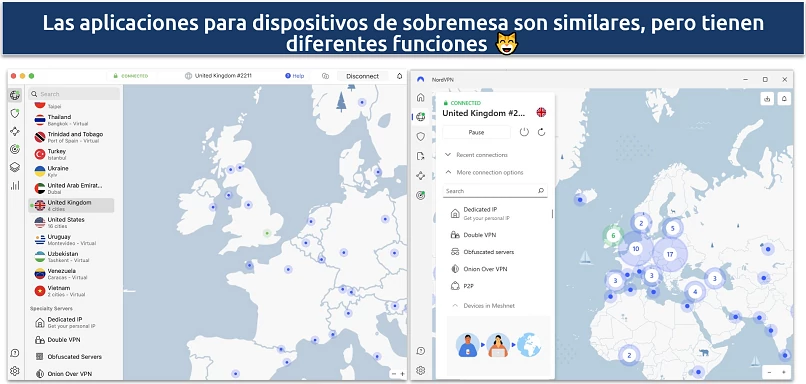Expand Devices in Meshnet section
Viewport: 806px width, 384px height.
482,305
